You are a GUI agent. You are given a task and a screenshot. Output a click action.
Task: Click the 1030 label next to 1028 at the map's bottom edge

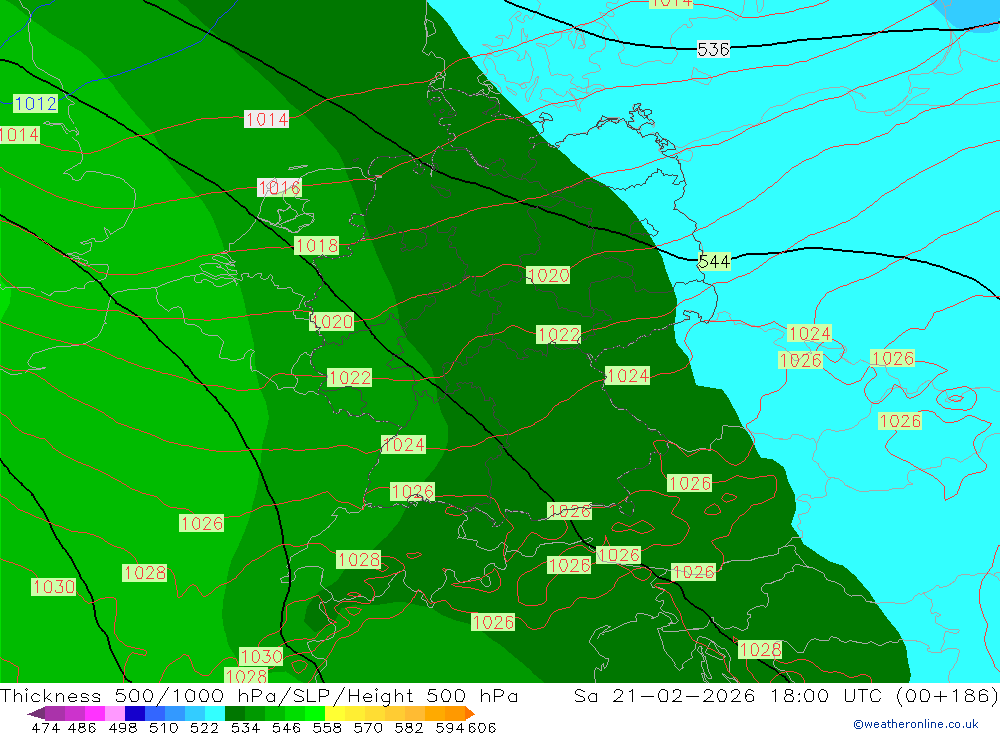tap(261, 656)
